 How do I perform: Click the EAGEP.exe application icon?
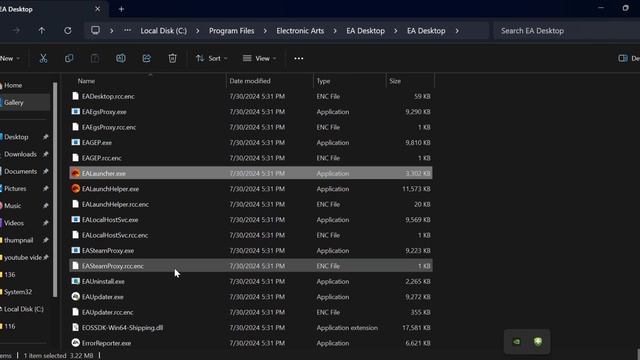tap(76, 142)
